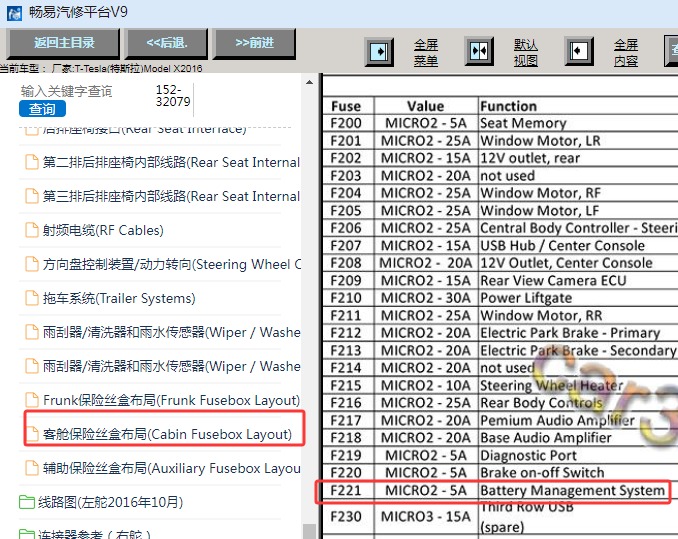Image resolution: width=678 pixels, height=539 pixels.
Task: Click the 连接器参考 folder icon
Action: [x=27, y=534]
